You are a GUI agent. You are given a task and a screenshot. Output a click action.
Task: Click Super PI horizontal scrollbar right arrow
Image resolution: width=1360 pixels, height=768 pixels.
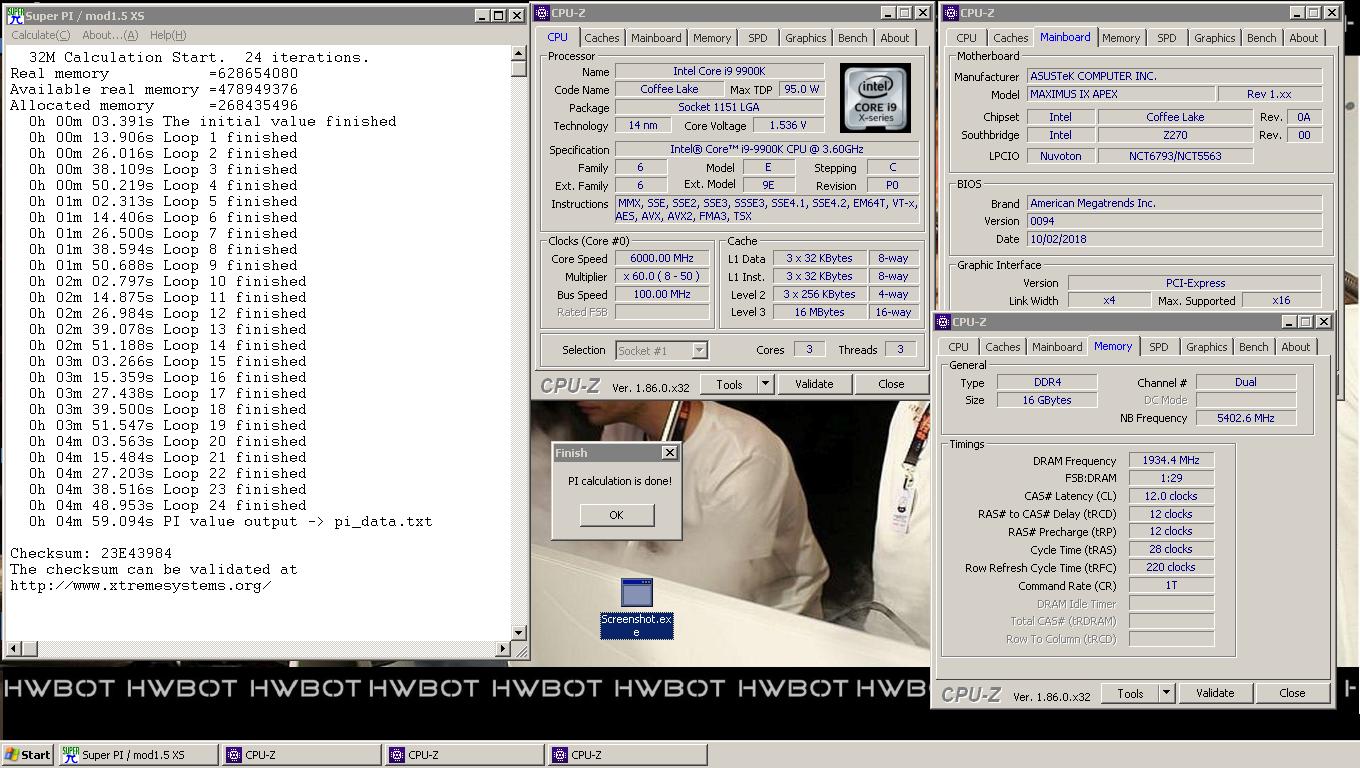[x=502, y=649]
